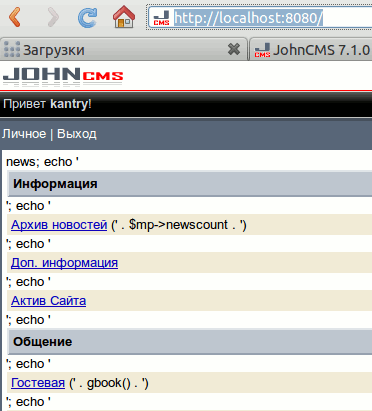Click the JohnCMS logo image

(63, 76)
